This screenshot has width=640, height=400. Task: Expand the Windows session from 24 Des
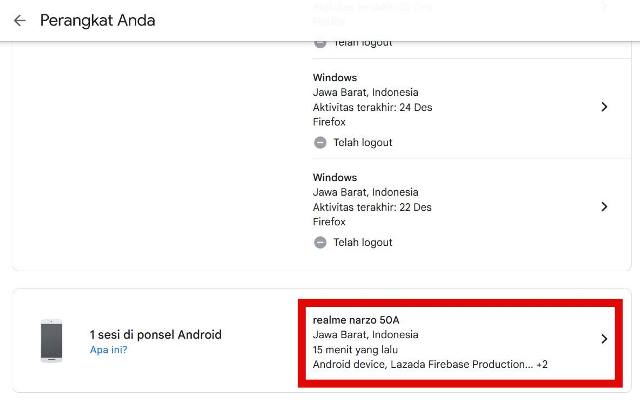coord(469,109)
